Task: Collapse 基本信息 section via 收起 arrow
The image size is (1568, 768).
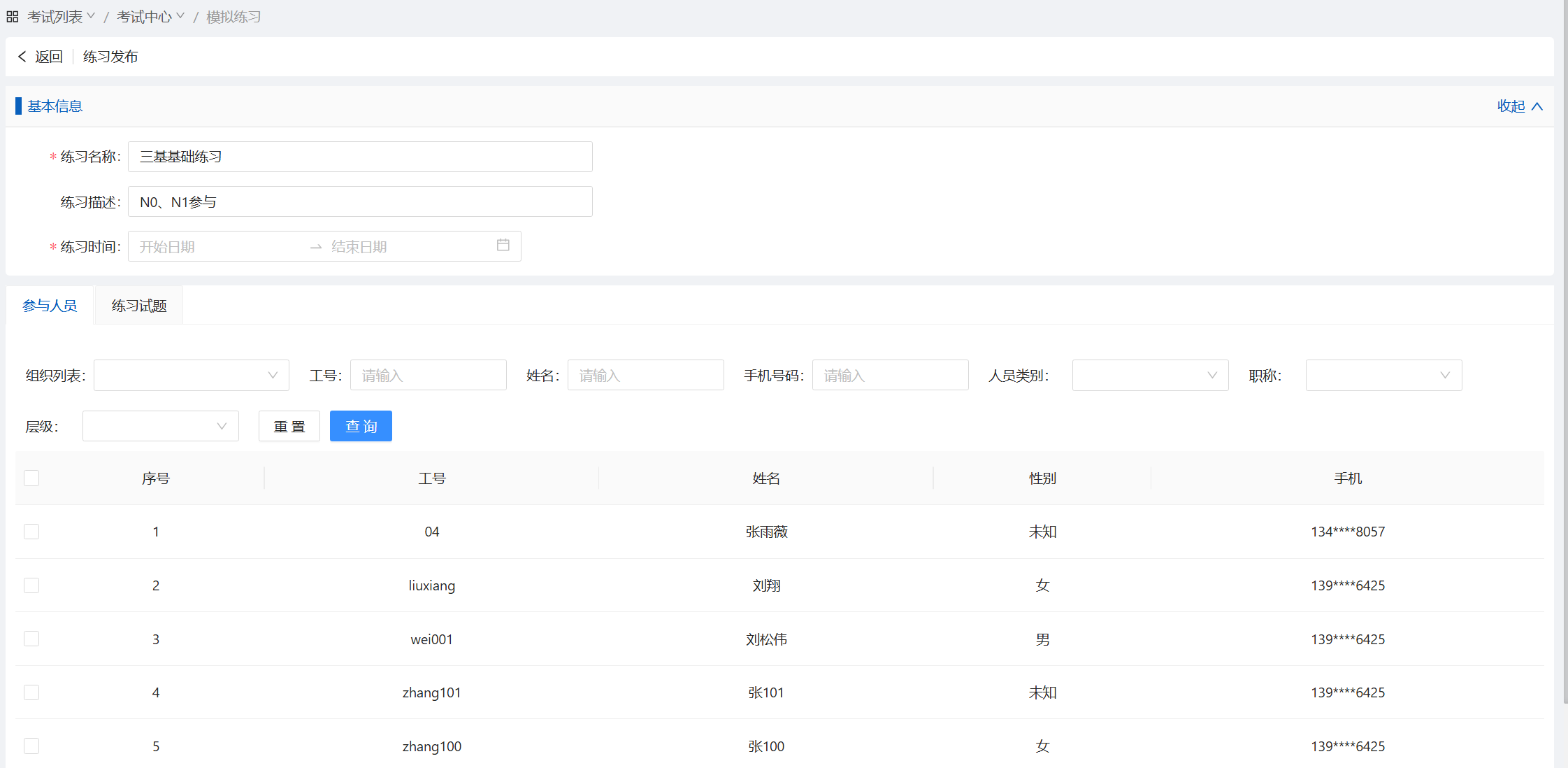Action: coord(1537,106)
